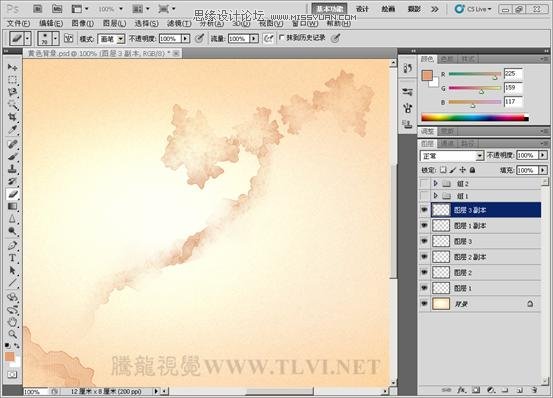The image size is (553, 398).
Task: Open the tool preset picker arrow
Action: 28,38
